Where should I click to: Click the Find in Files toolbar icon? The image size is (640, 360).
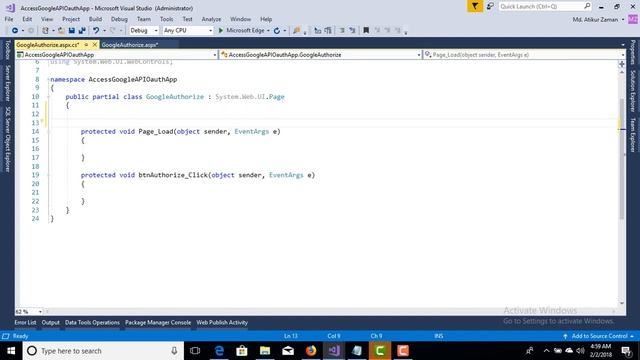[x=297, y=31]
